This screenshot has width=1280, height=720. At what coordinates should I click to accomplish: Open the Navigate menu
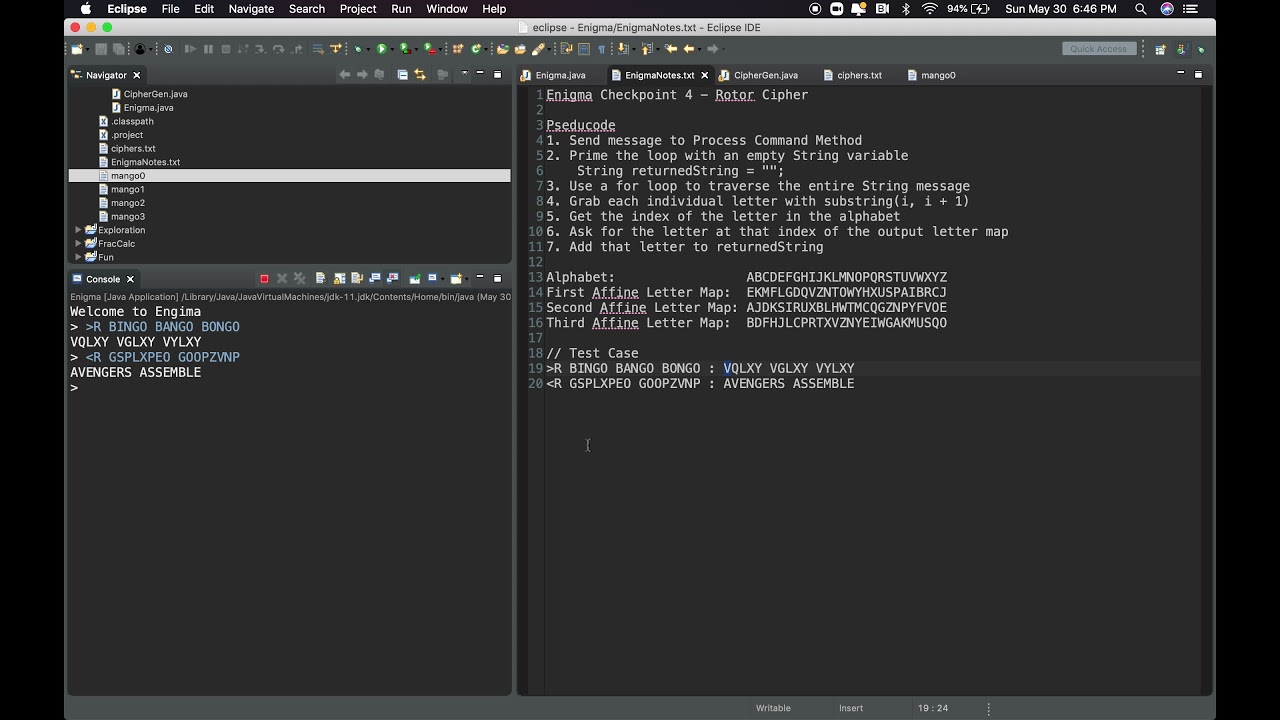[x=251, y=9]
